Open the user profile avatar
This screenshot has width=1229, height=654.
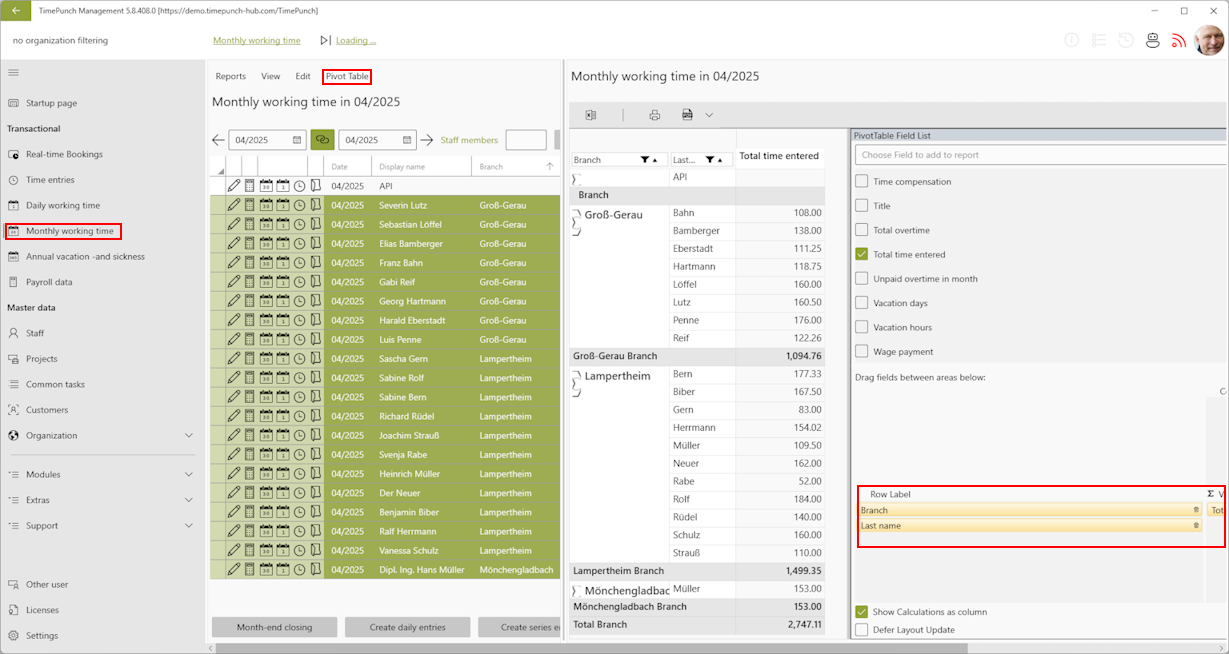(1209, 40)
